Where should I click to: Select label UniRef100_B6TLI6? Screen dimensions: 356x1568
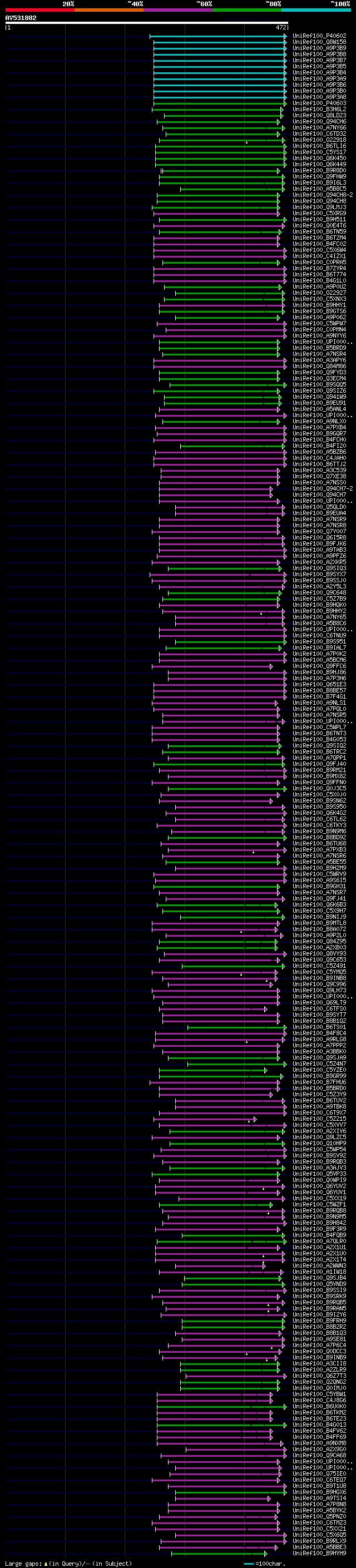pos(319,146)
